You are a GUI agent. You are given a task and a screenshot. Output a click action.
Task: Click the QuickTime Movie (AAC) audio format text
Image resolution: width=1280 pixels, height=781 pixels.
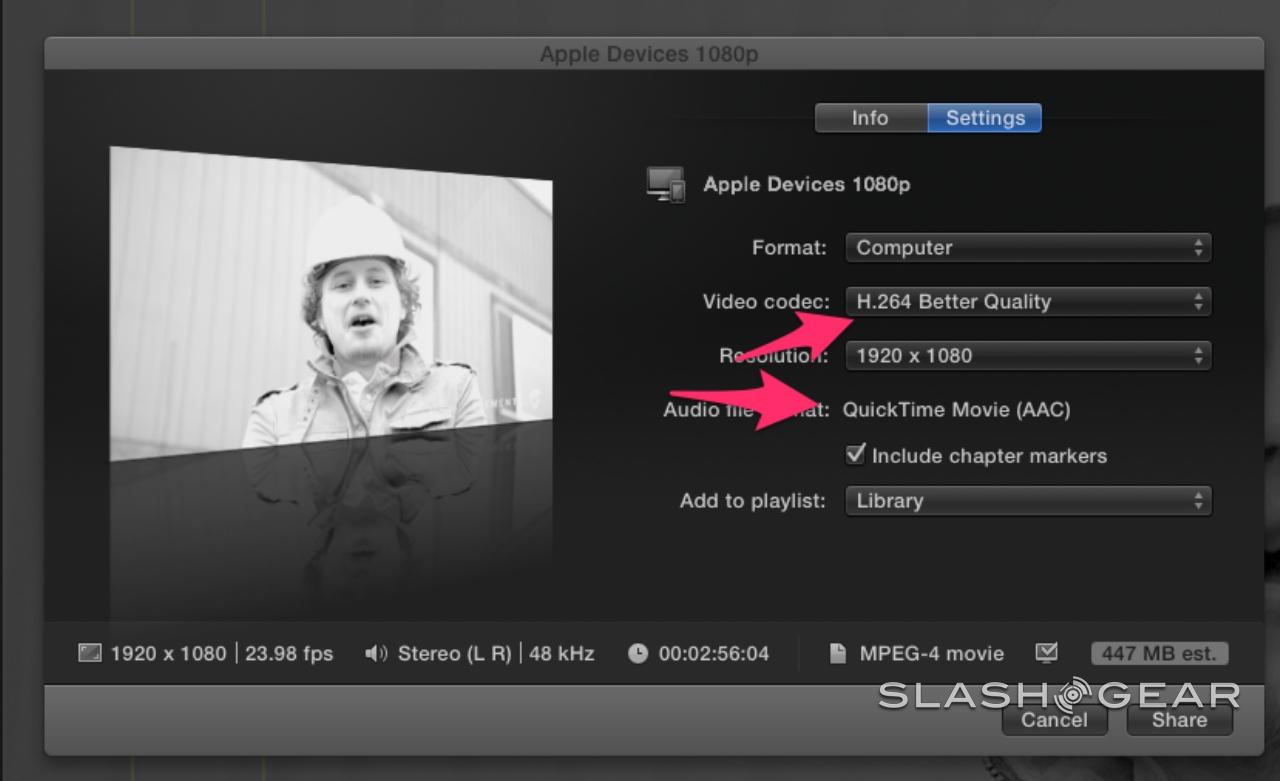(x=956, y=410)
